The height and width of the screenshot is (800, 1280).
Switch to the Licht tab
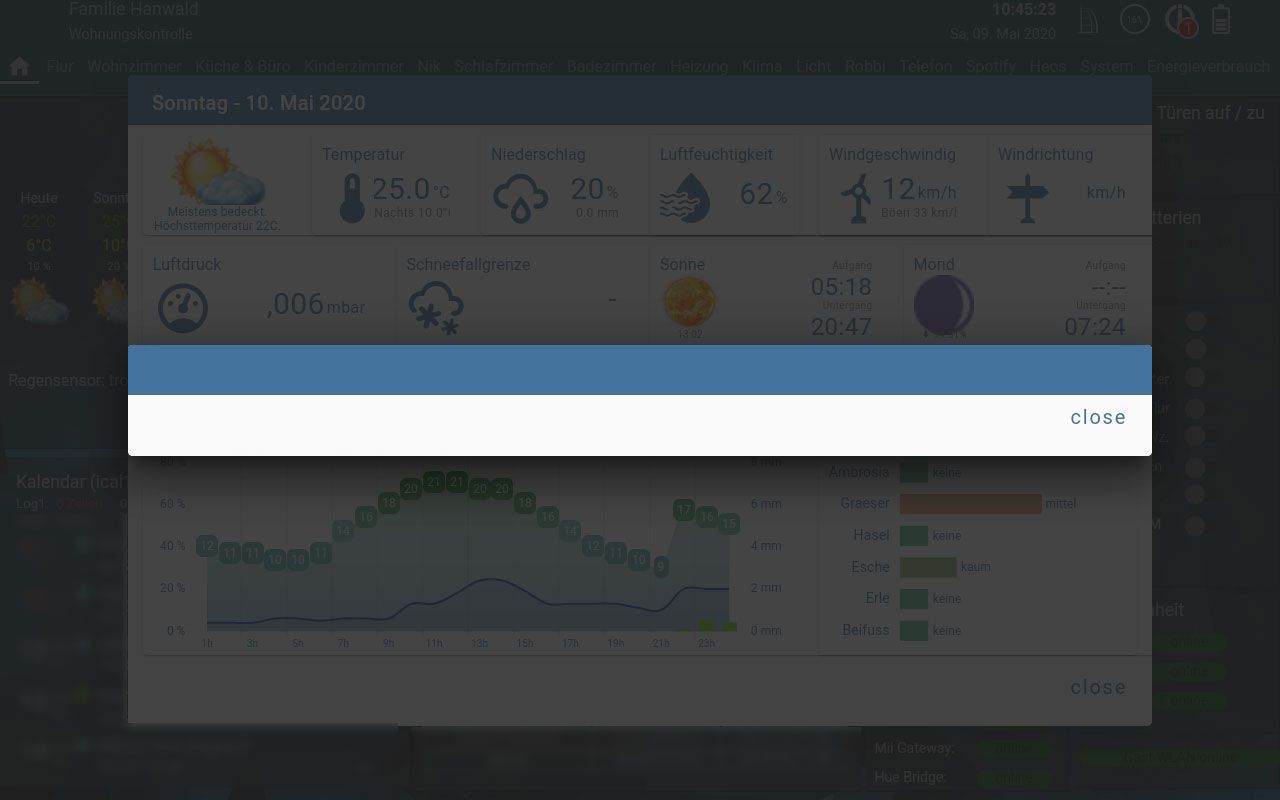[813, 66]
